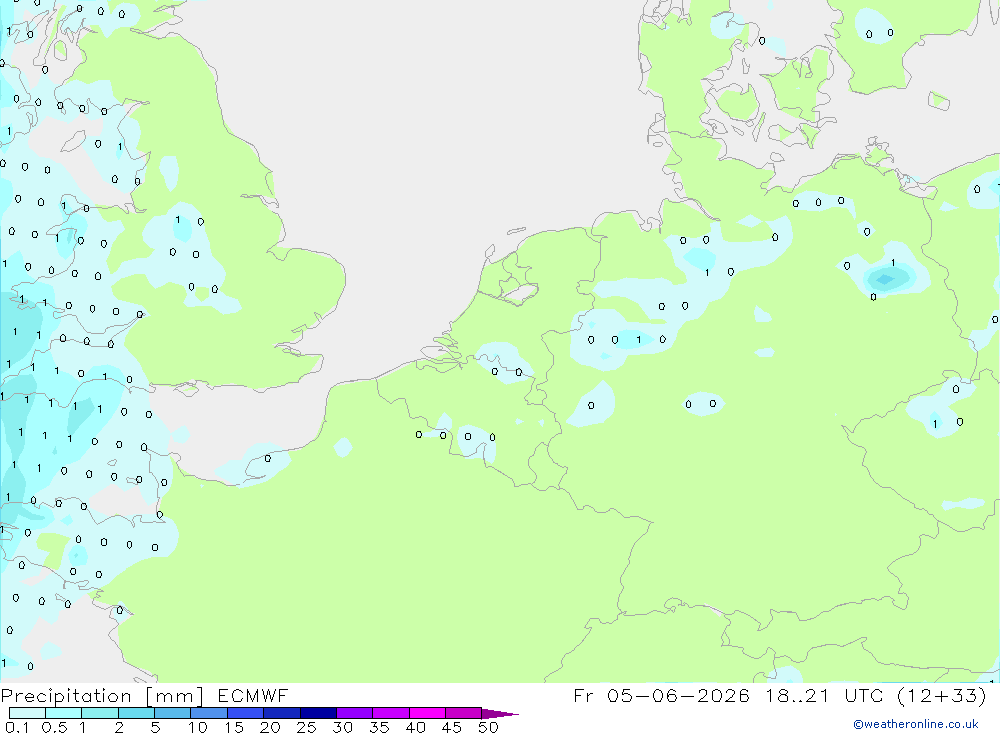Select the 35–40 mm legend color swatch
Image resolution: width=1000 pixels, height=733 pixels.
tap(391, 713)
